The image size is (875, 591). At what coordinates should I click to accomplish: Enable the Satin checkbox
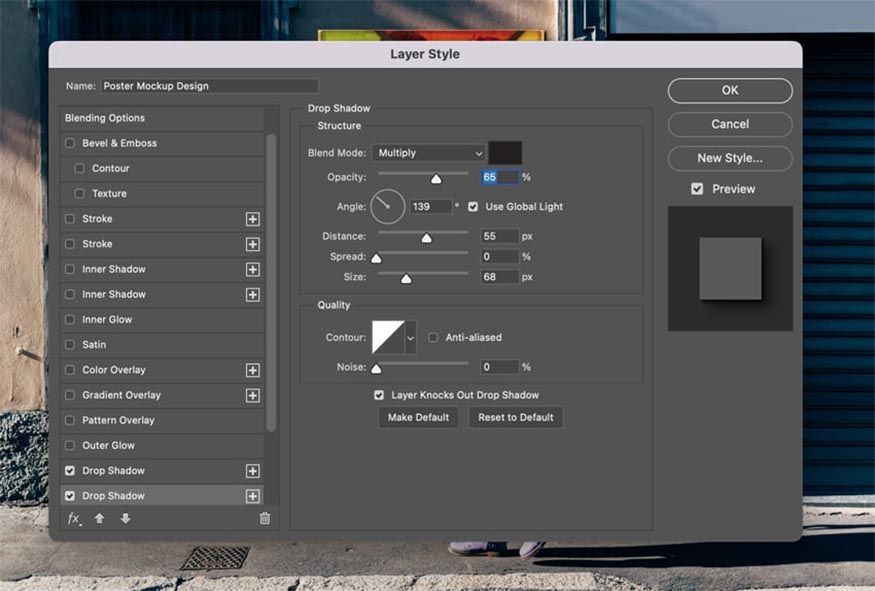pos(70,345)
